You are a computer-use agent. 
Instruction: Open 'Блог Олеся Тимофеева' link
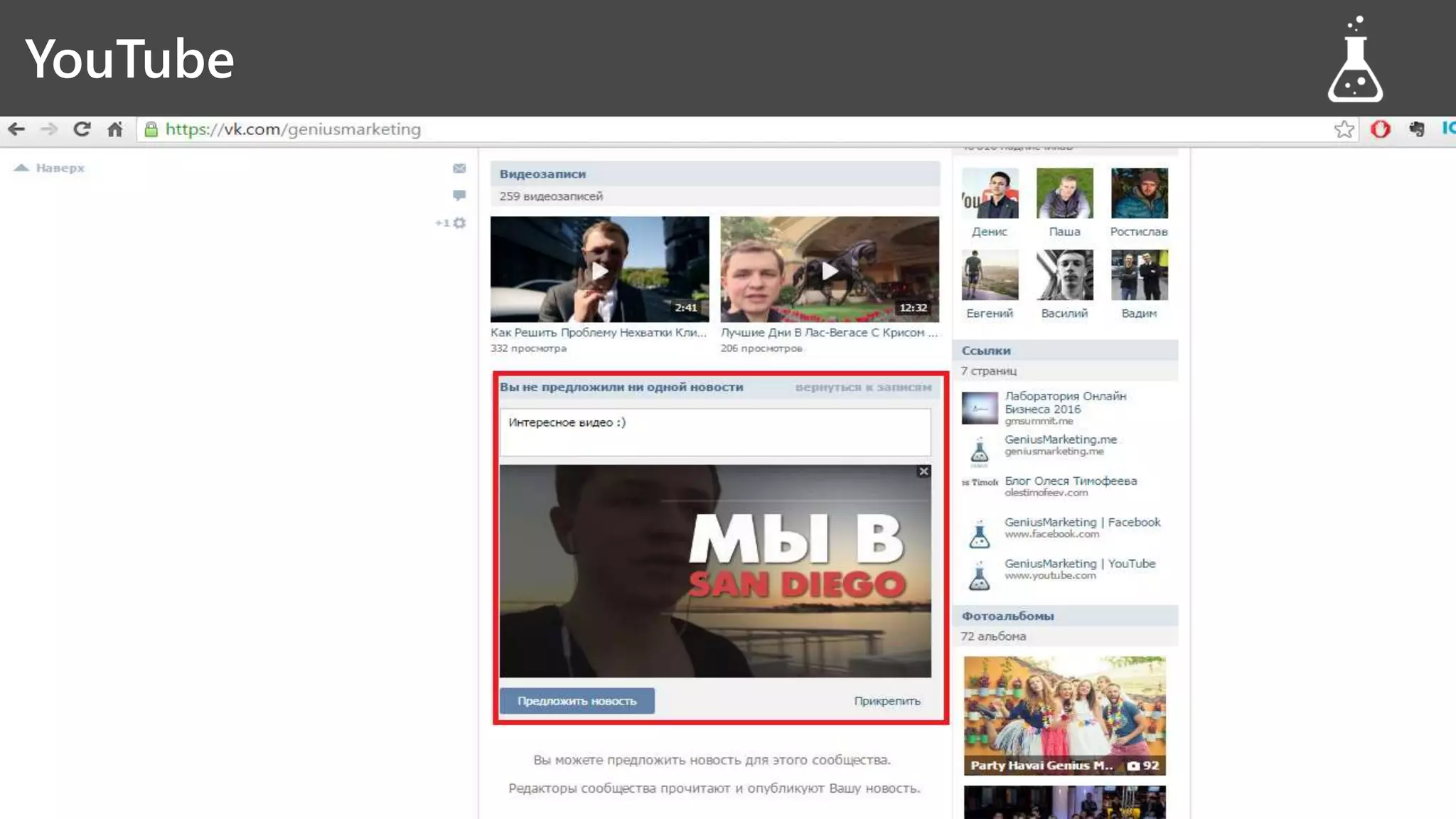click(x=1071, y=481)
